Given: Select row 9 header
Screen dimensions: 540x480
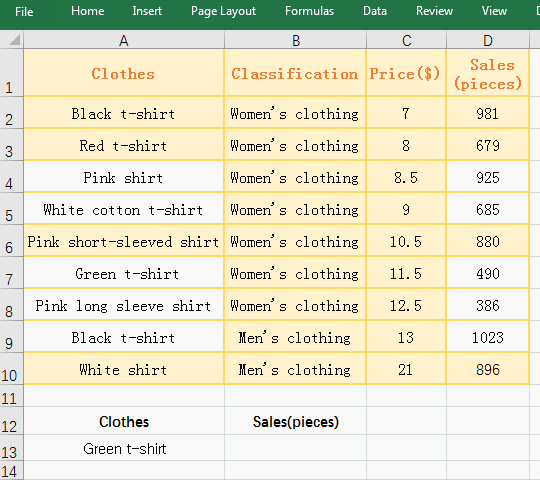Looking at the screenshot, I should tap(12, 337).
